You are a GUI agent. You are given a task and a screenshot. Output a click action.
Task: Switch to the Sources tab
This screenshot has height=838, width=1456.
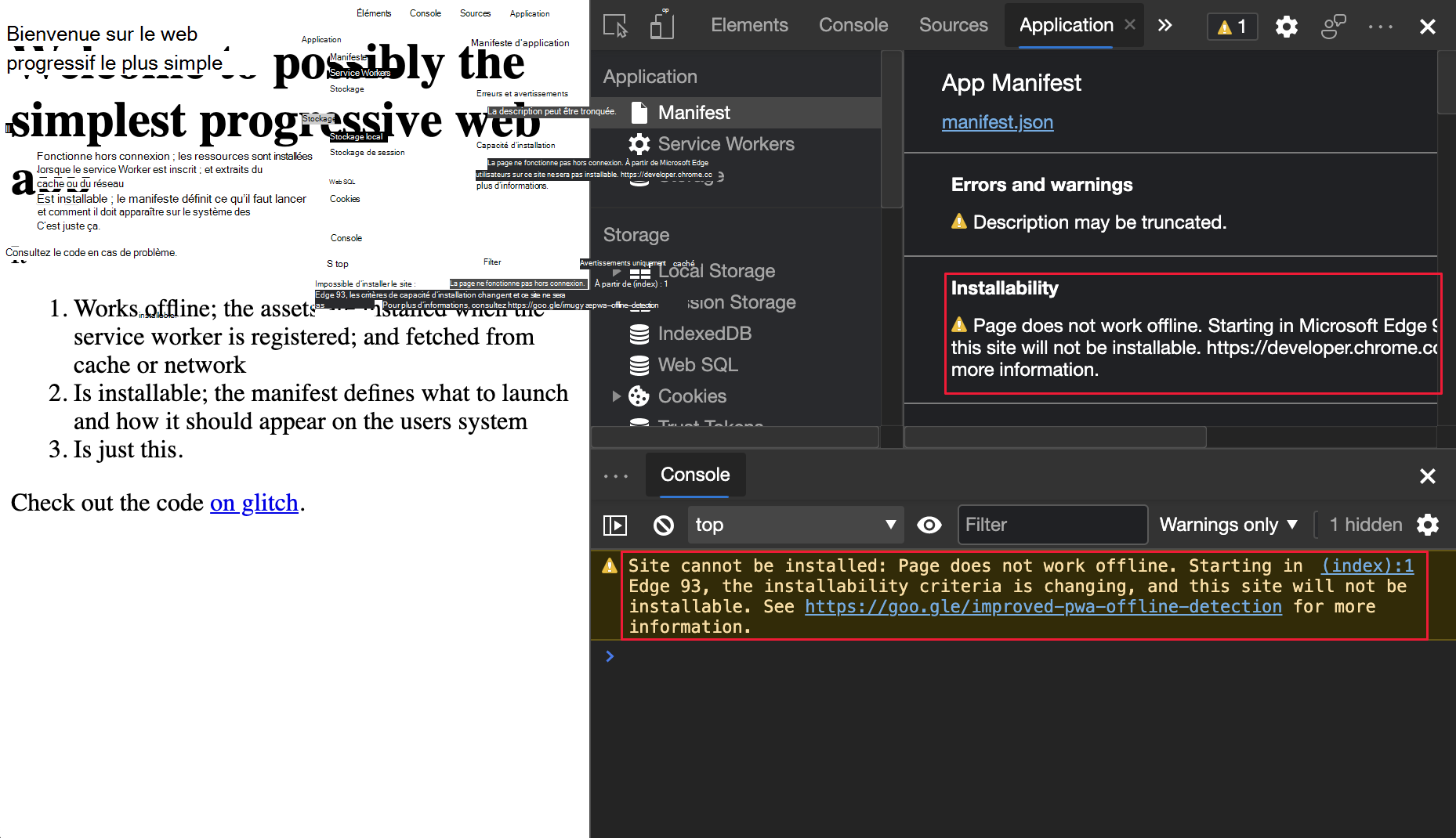(953, 25)
